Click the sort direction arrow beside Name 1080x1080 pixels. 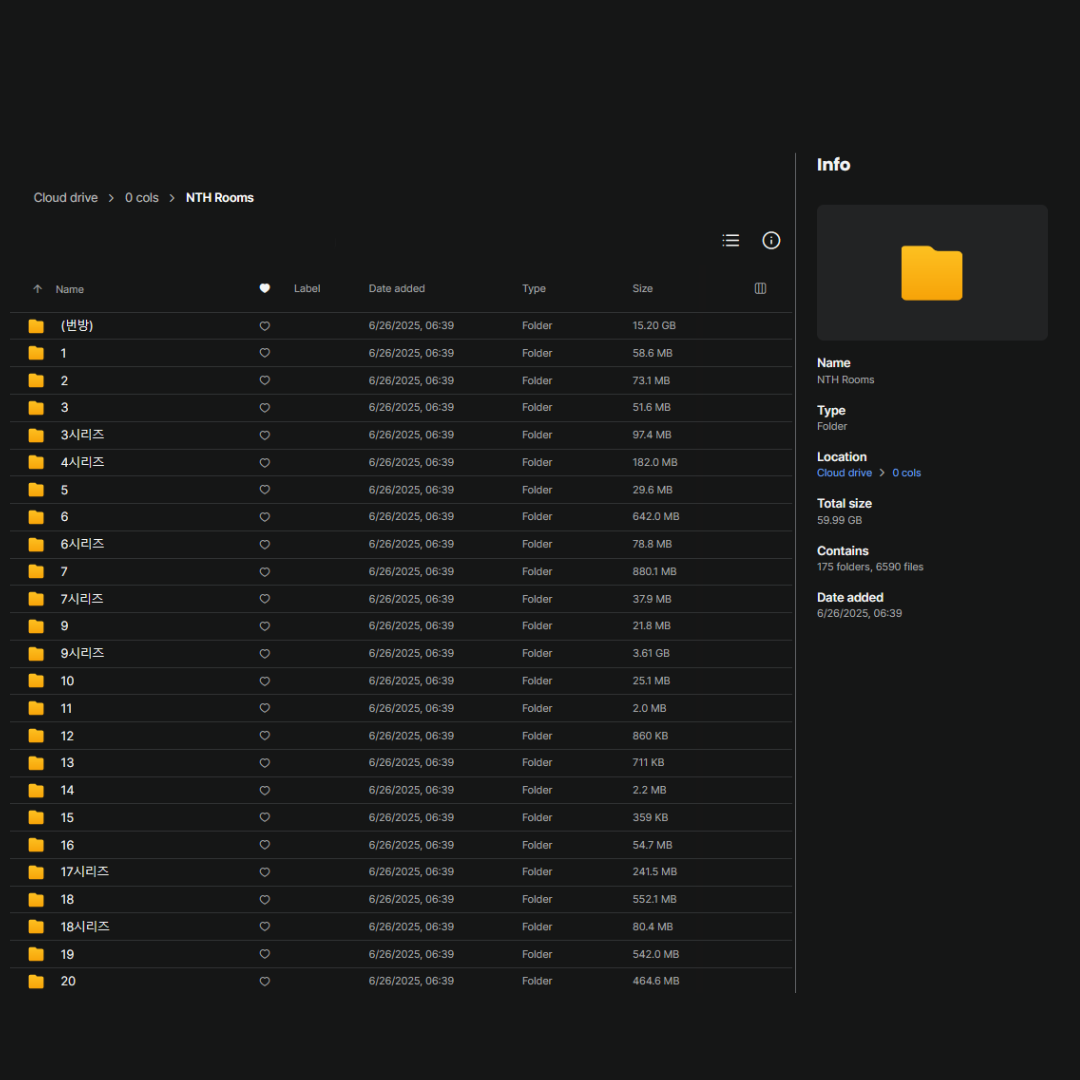[x=38, y=289]
